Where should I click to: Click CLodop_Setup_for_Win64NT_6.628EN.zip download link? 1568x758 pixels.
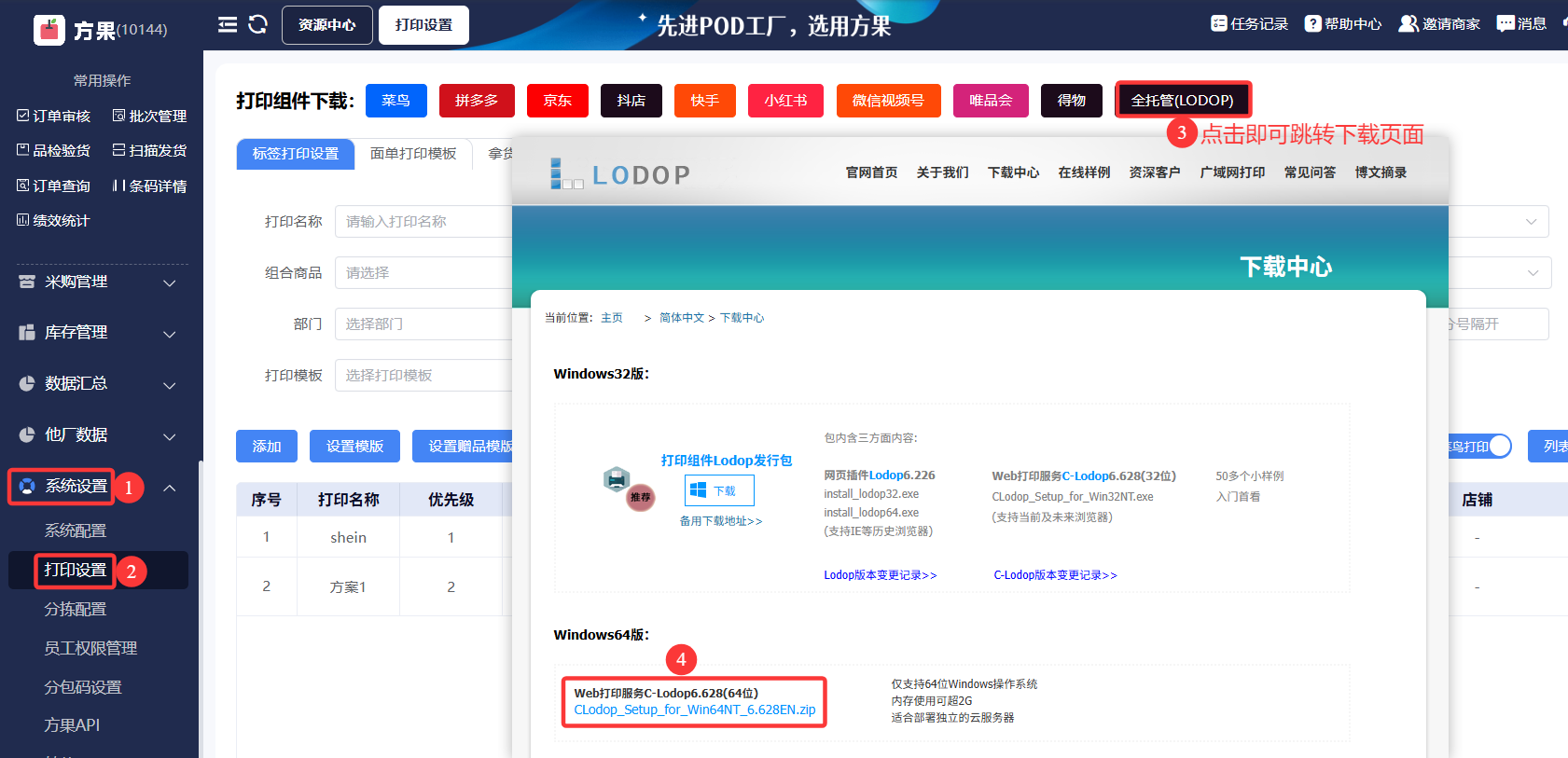(694, 710)
